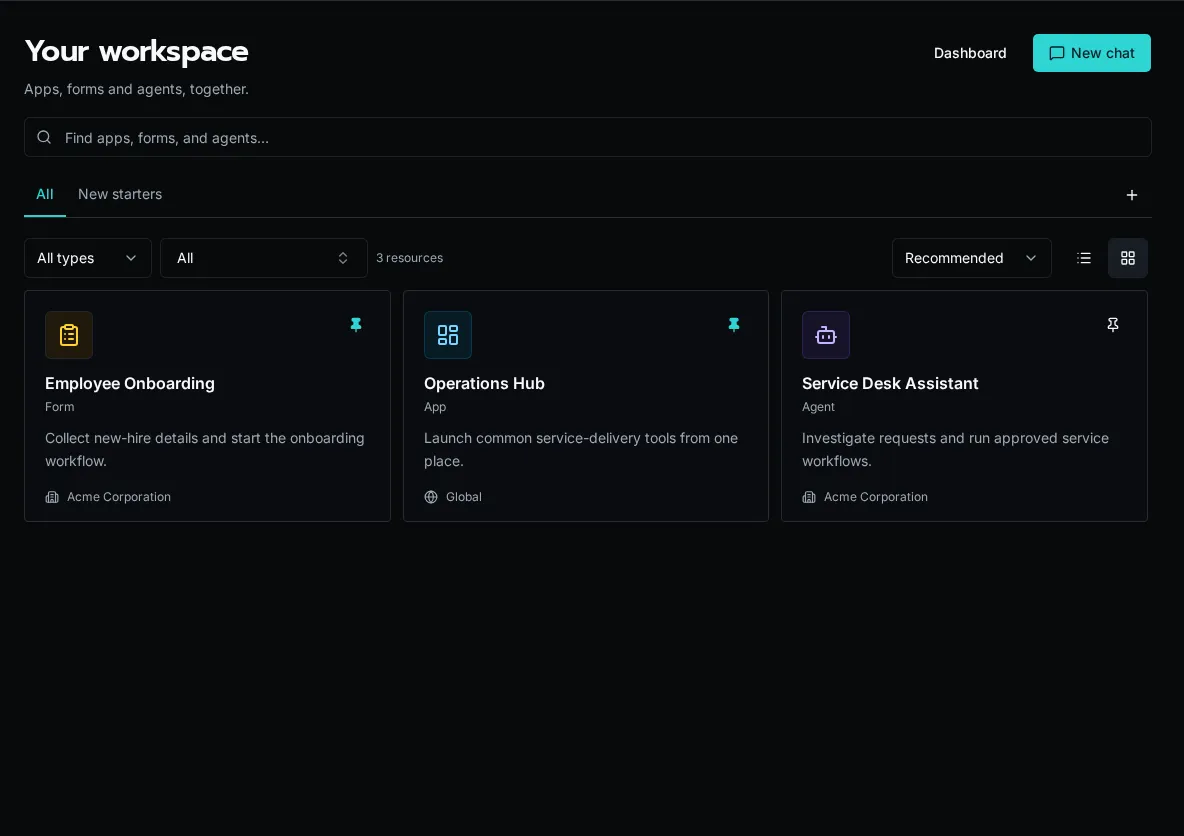
Task: Click the building icon beside Employee Onboarding's Acme Corporation
Action: coord(52,497)
